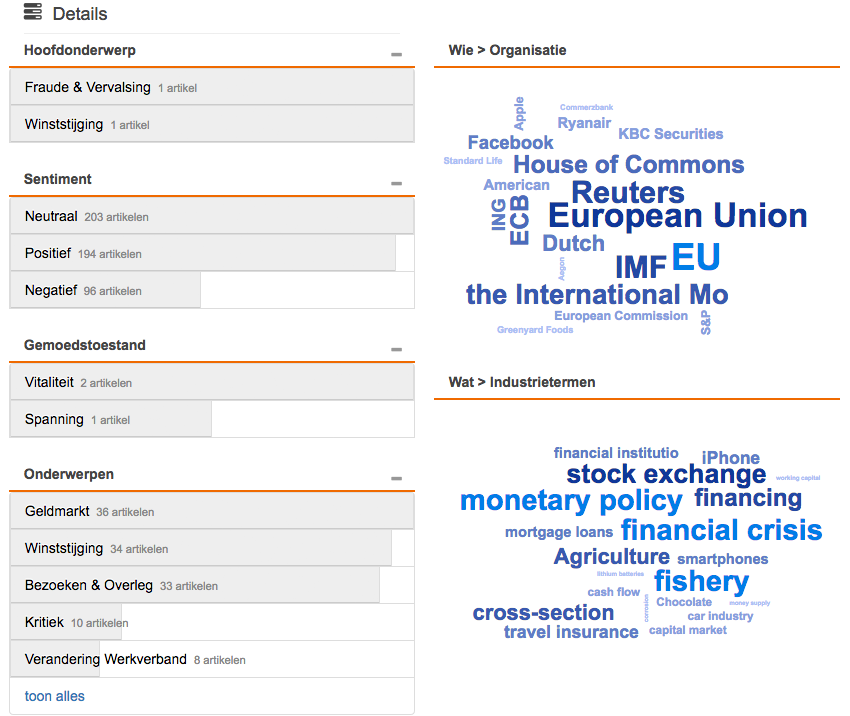Choose Bezoeken & Overleg topic
The image size is (850, 716).
[212, 585]
